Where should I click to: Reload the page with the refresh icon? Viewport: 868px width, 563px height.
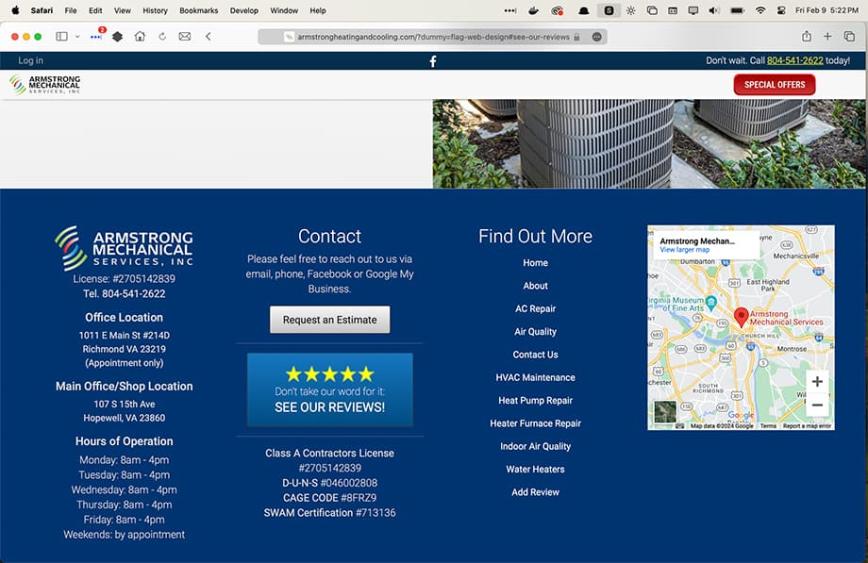click(162, 37)
